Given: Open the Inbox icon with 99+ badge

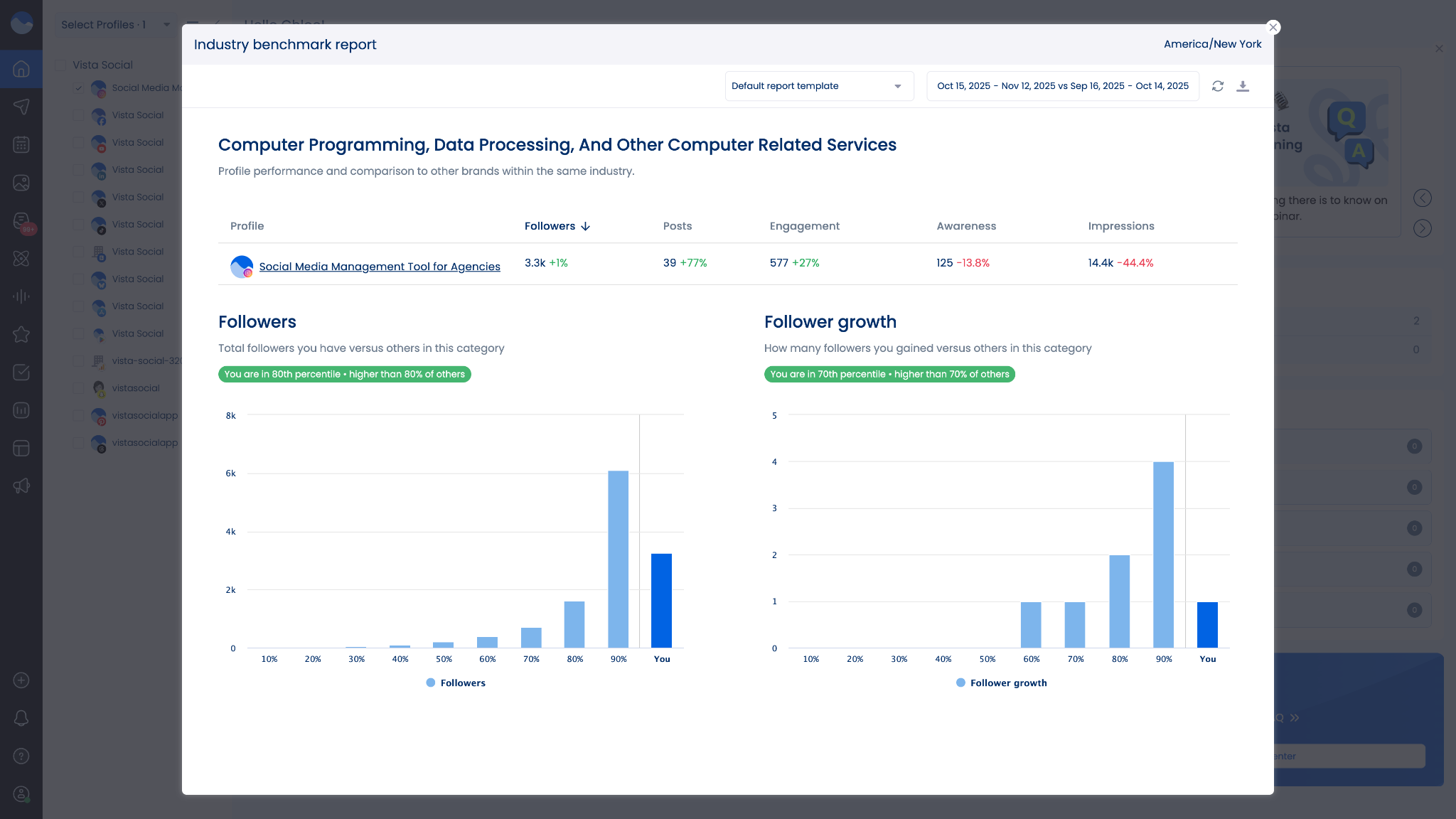Looking at the screenshot, I should tap(21, 220).
